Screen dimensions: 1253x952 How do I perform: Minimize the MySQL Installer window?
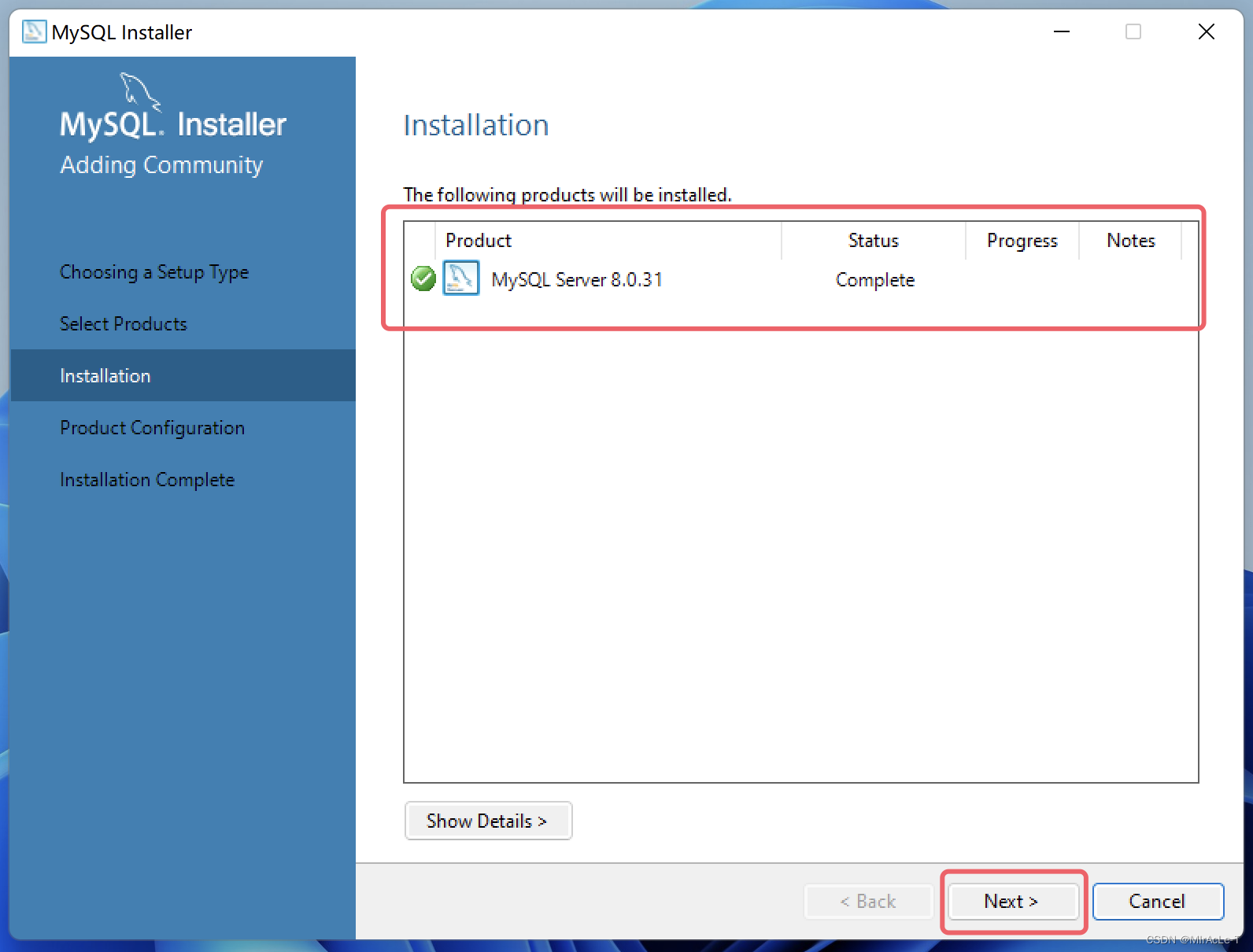pos(1062,31)
